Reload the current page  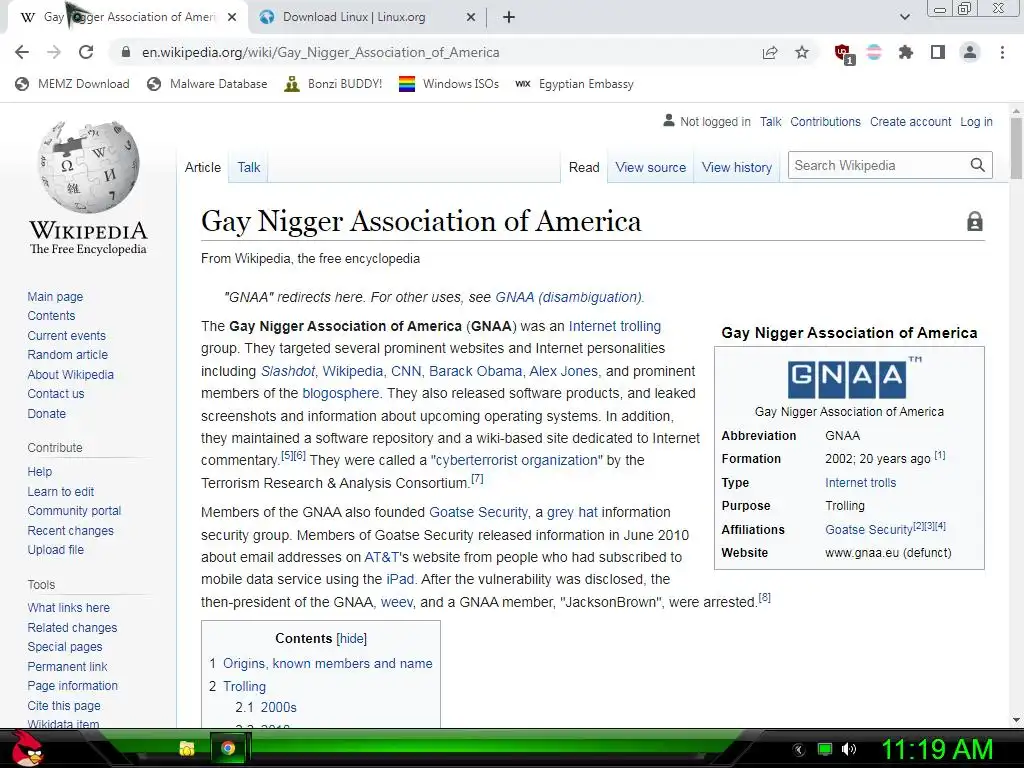tap(86, 52)
